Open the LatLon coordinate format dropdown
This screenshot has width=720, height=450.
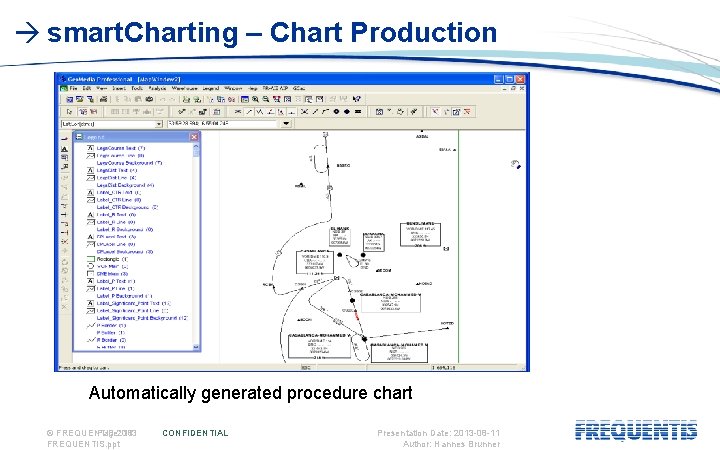[x=159, y=124]
